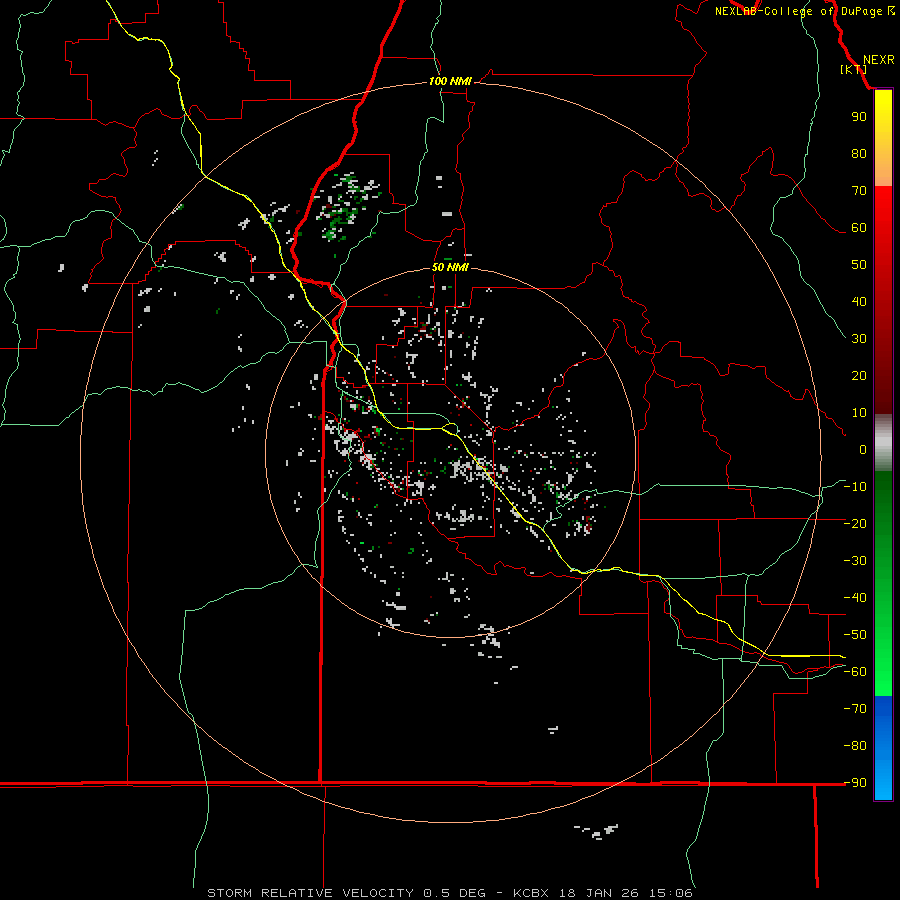Click the NEXR label above the color bar
This screenshot has width=900, height=900.
coord(878,60)
